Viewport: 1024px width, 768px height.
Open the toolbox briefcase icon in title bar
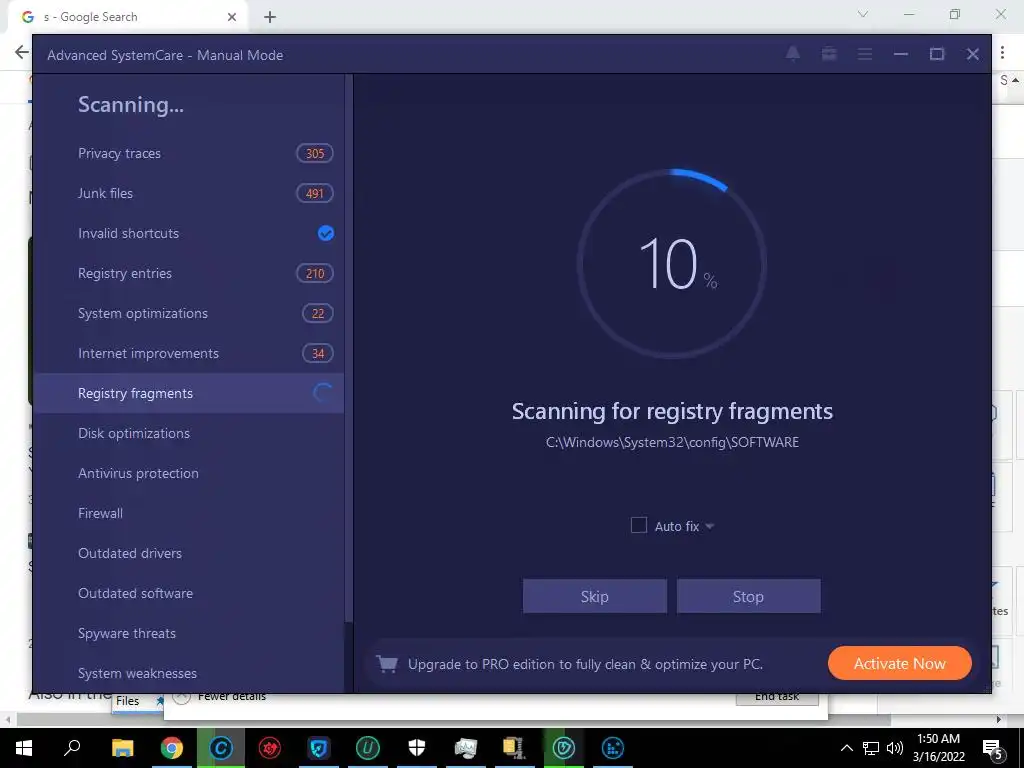(x=829, y=54)
